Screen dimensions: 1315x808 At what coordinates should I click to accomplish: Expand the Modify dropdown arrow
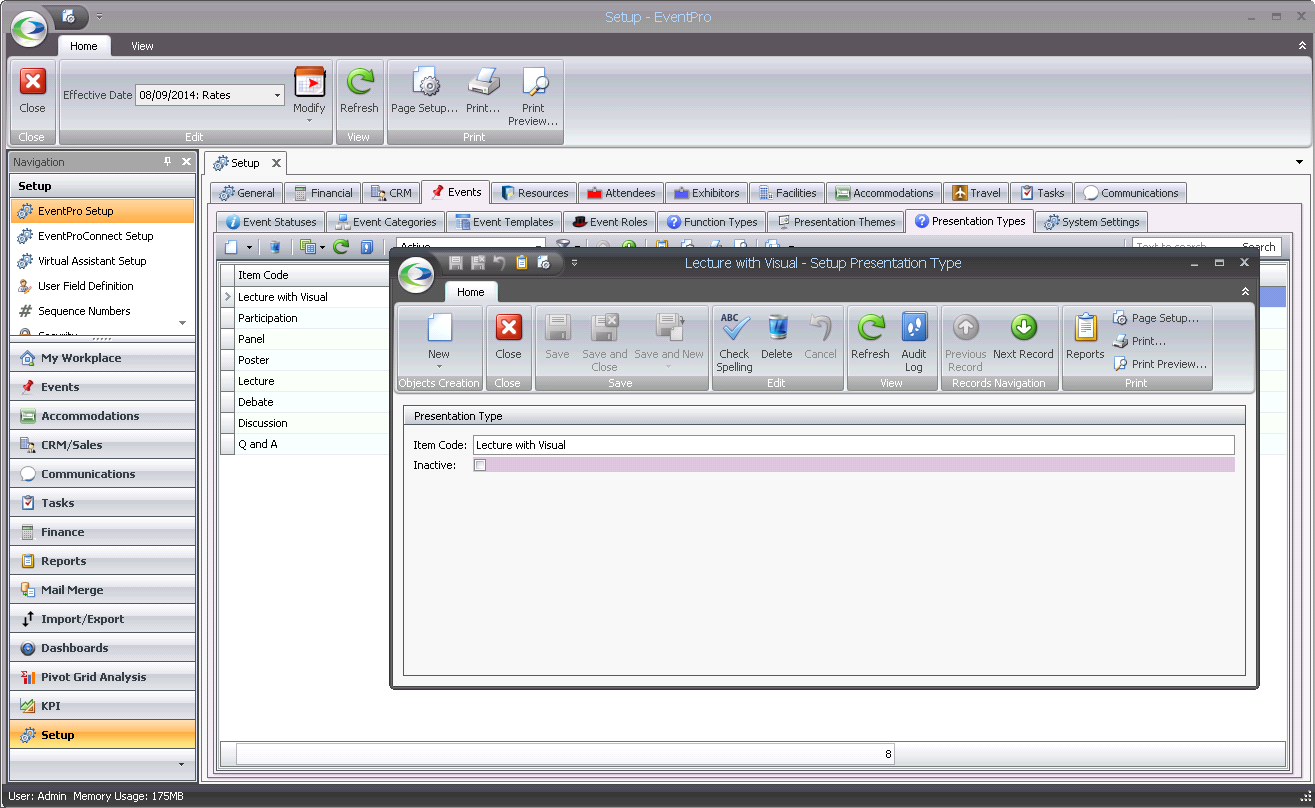tap(309, 121)
